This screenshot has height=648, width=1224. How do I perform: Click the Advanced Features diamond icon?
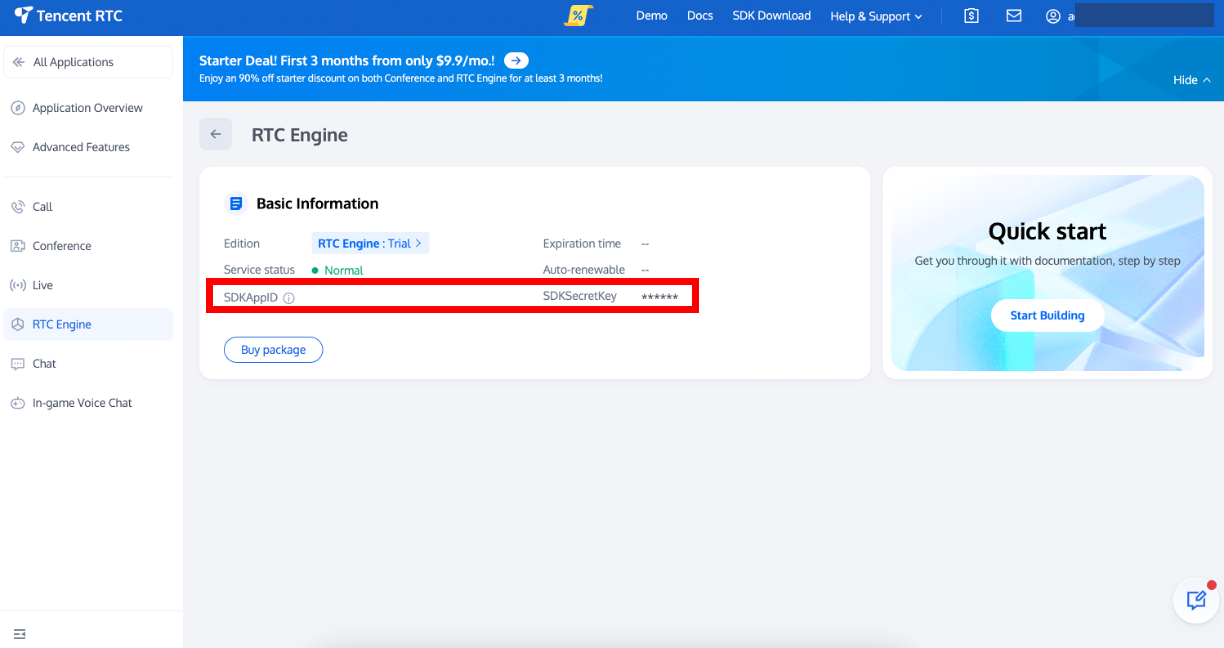[17, 147]
